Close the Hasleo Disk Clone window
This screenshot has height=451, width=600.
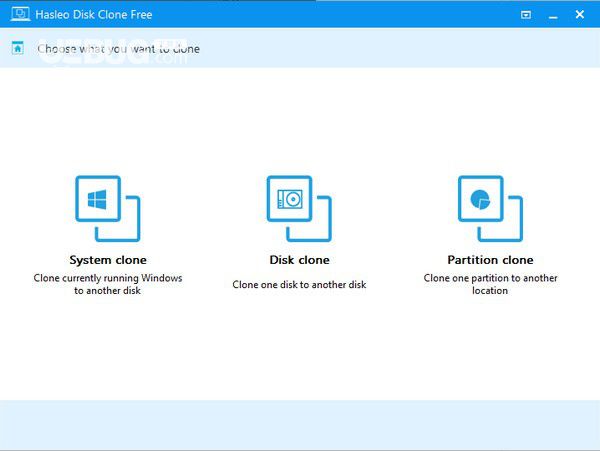pyautogui.click(x=580, y=15)
